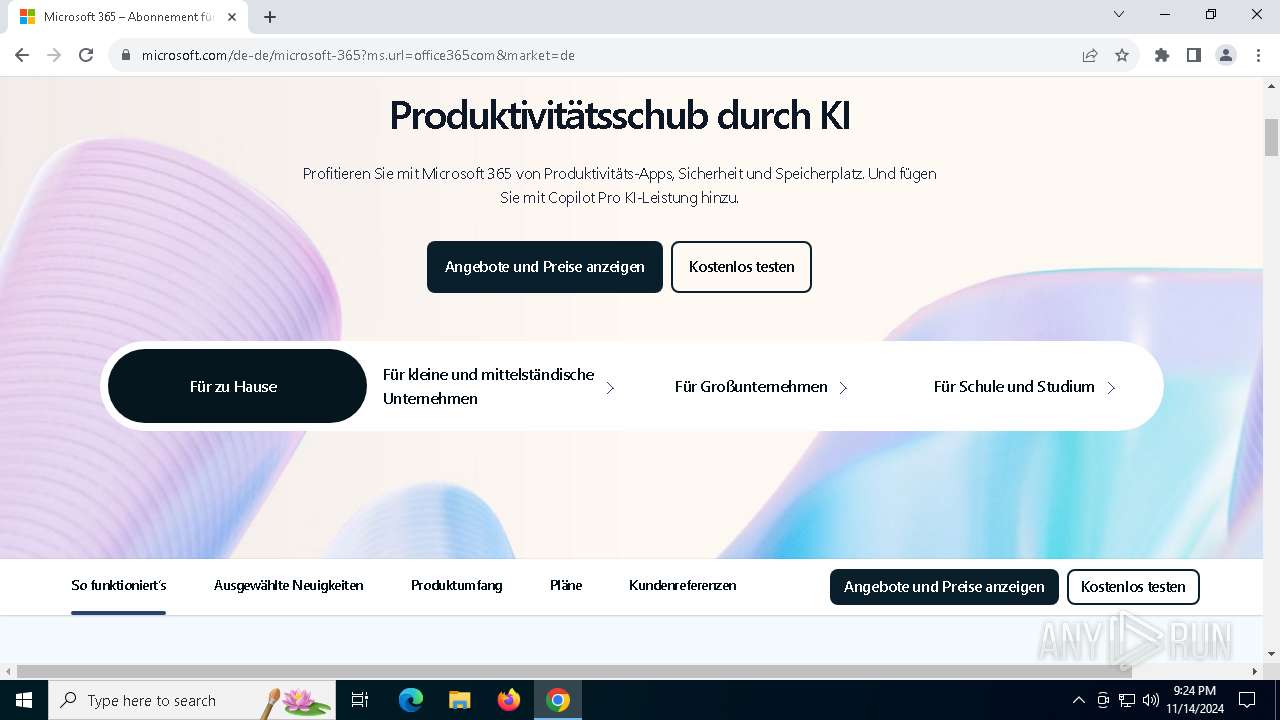Click the horizontal scrollbar right arrow
Viewport: 1280px width, 720px height.
coord(1256,671)
